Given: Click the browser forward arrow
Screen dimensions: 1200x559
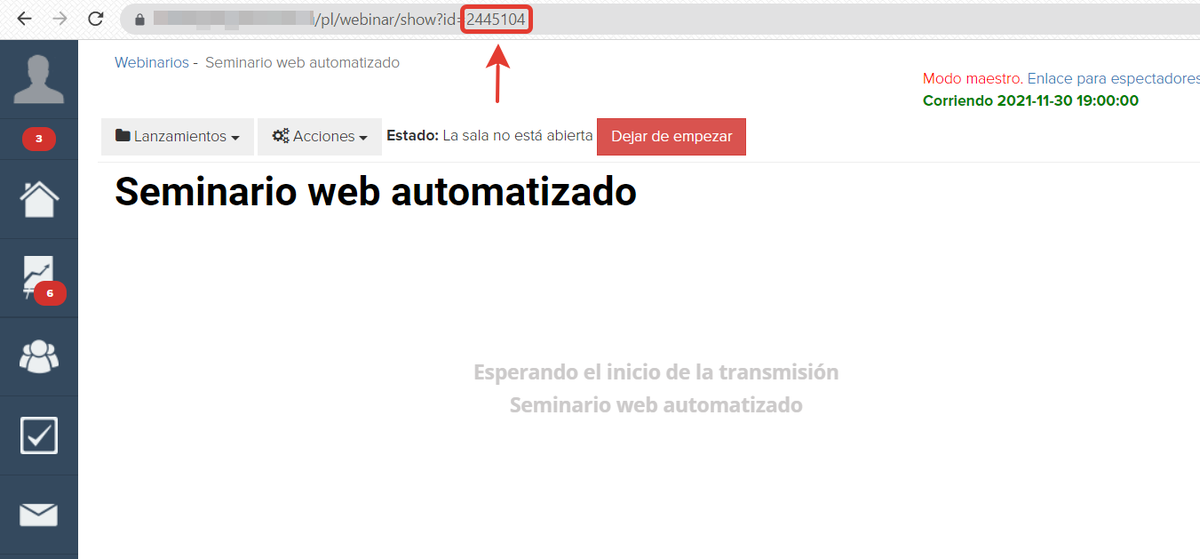Looking at the screenshot, I should pos(60,19).
